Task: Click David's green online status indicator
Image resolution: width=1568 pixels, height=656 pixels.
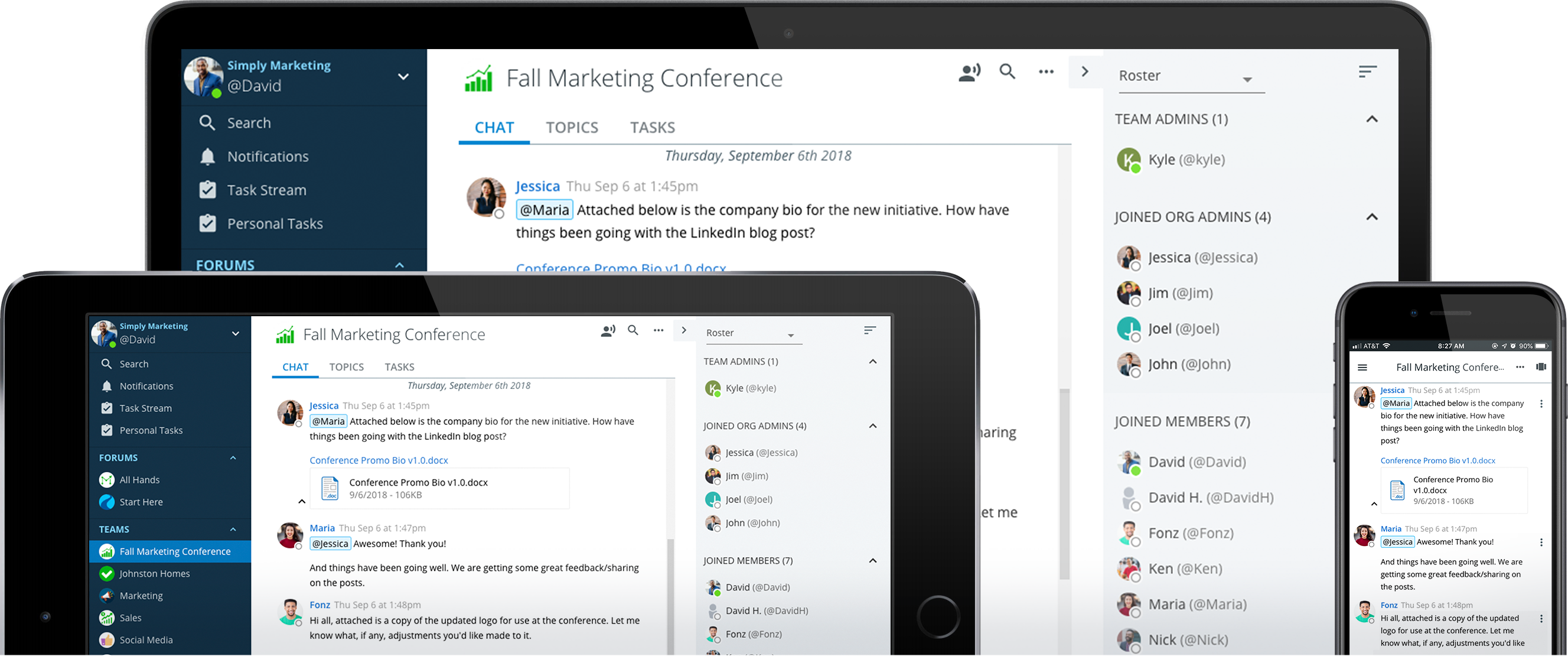Action: (217, 94)
